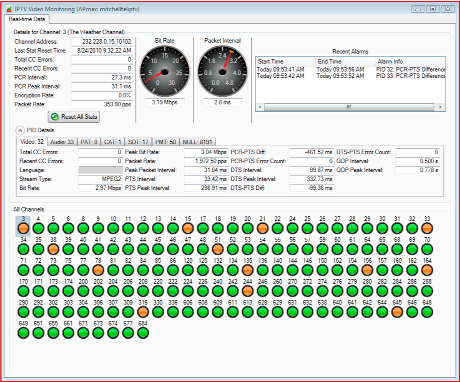Click channel 51 orange indicator

[218, 249]
